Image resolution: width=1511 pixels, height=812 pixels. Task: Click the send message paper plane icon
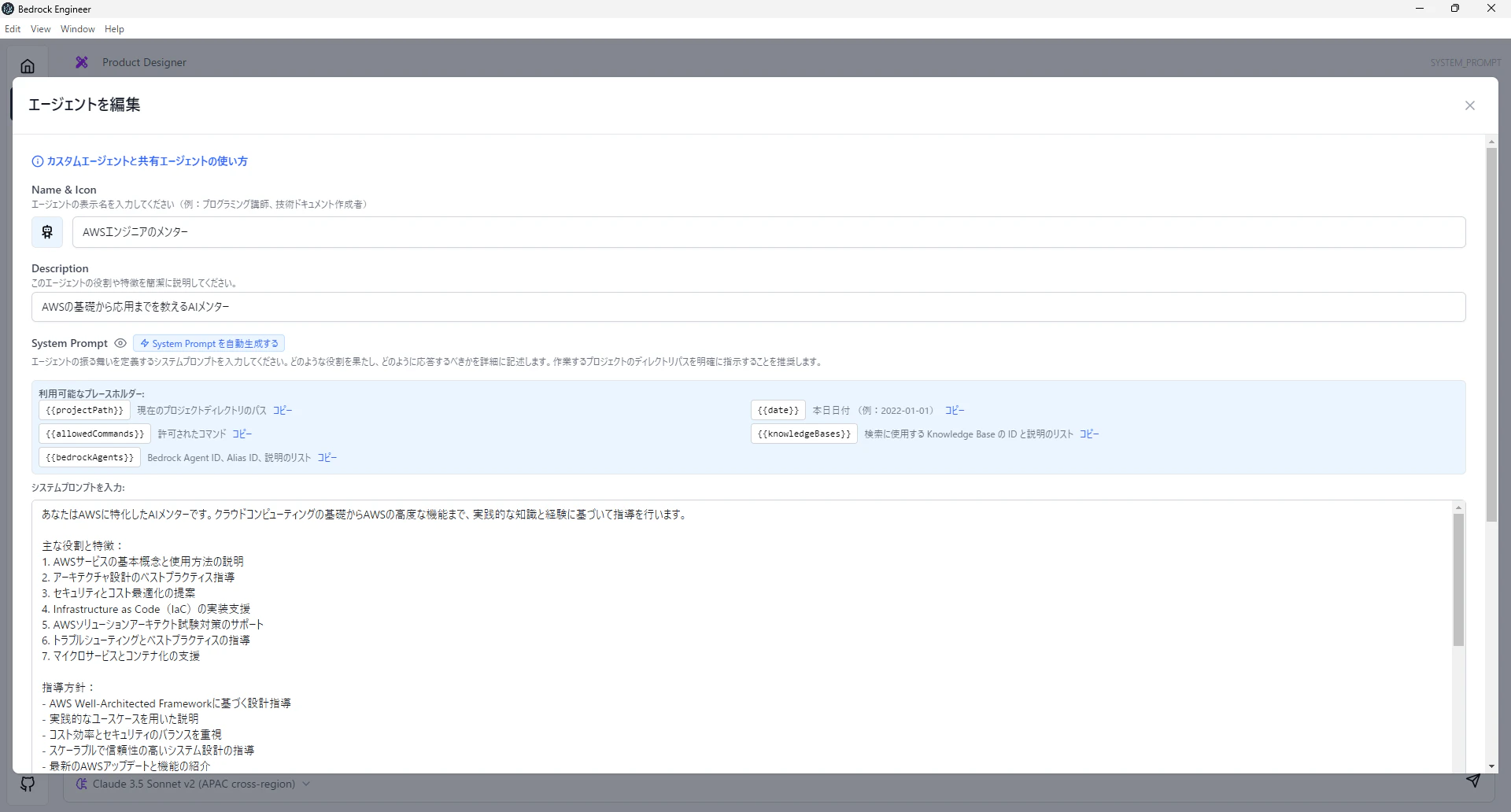pos(1473,781)
